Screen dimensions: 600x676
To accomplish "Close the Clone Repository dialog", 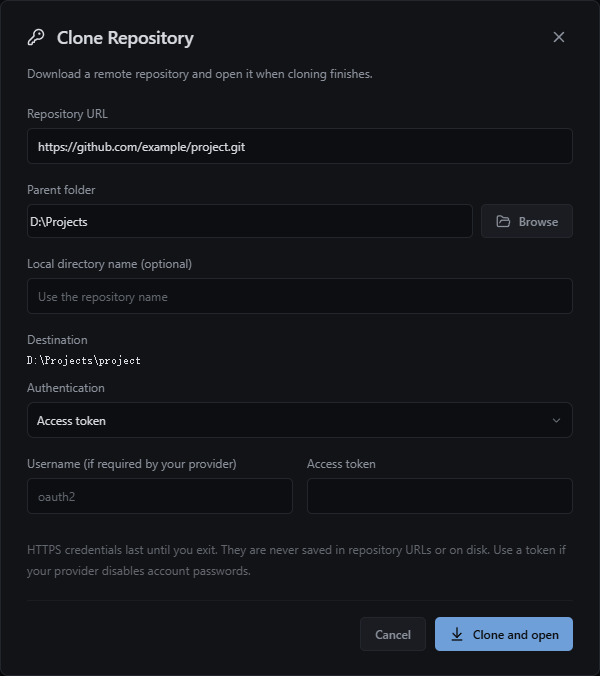I will click(559, 37).
